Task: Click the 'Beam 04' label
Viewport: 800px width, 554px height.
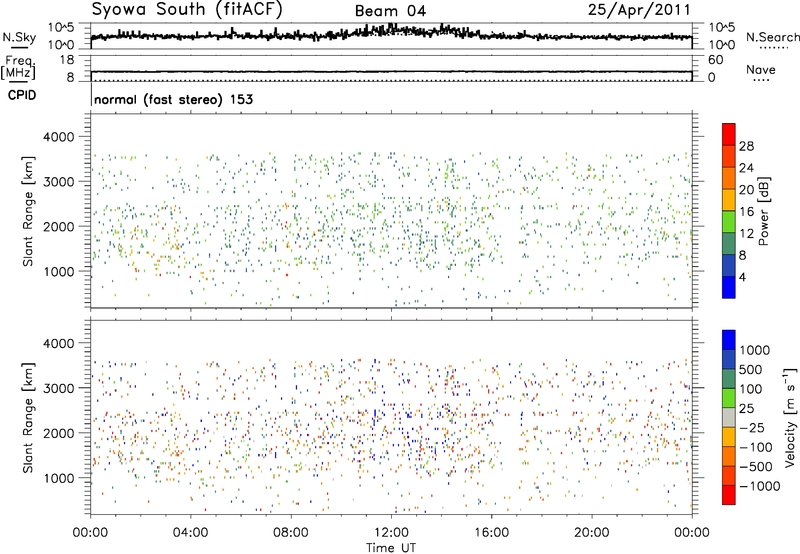Action: point(390,11)
